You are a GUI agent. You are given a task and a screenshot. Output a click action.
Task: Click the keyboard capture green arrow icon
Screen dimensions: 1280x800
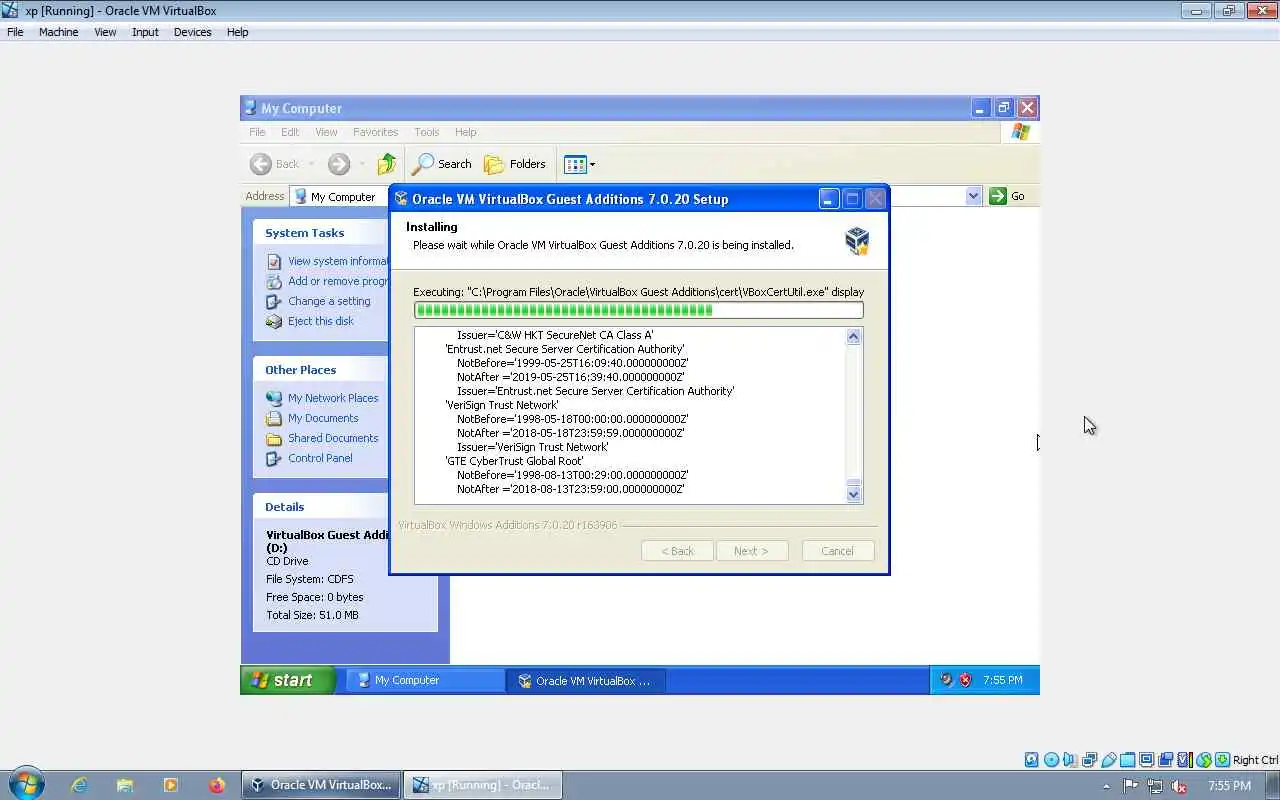(x=1222, y=760)
